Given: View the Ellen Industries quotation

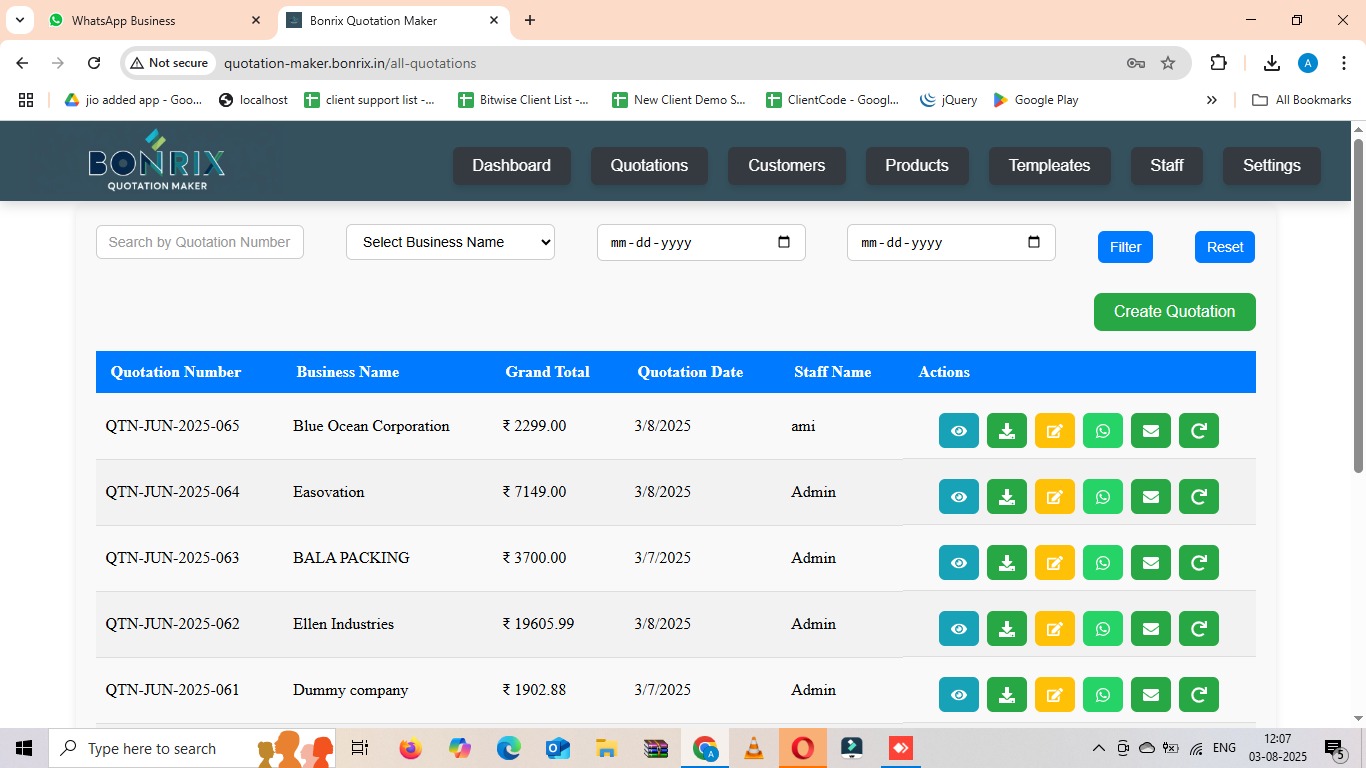Looking at the screenshot, I should [x=959, y=629].
